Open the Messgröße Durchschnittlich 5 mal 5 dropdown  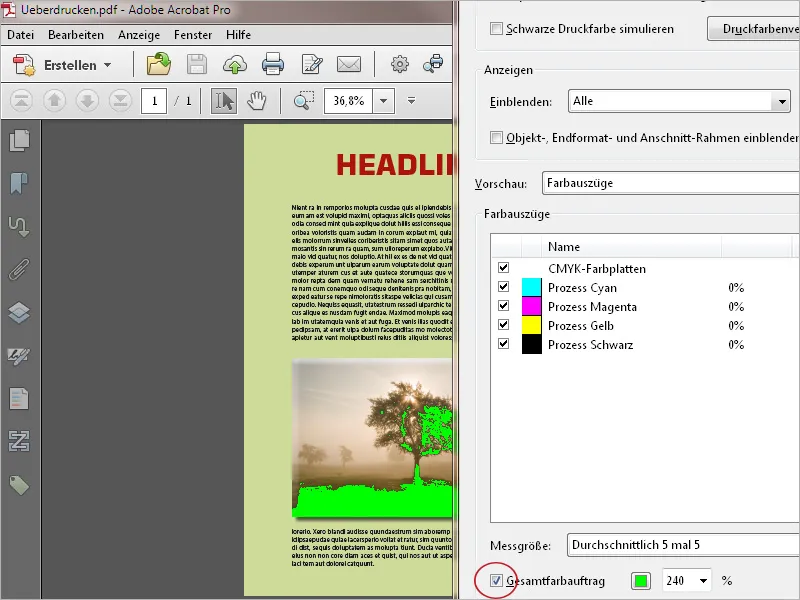[683, 545]
